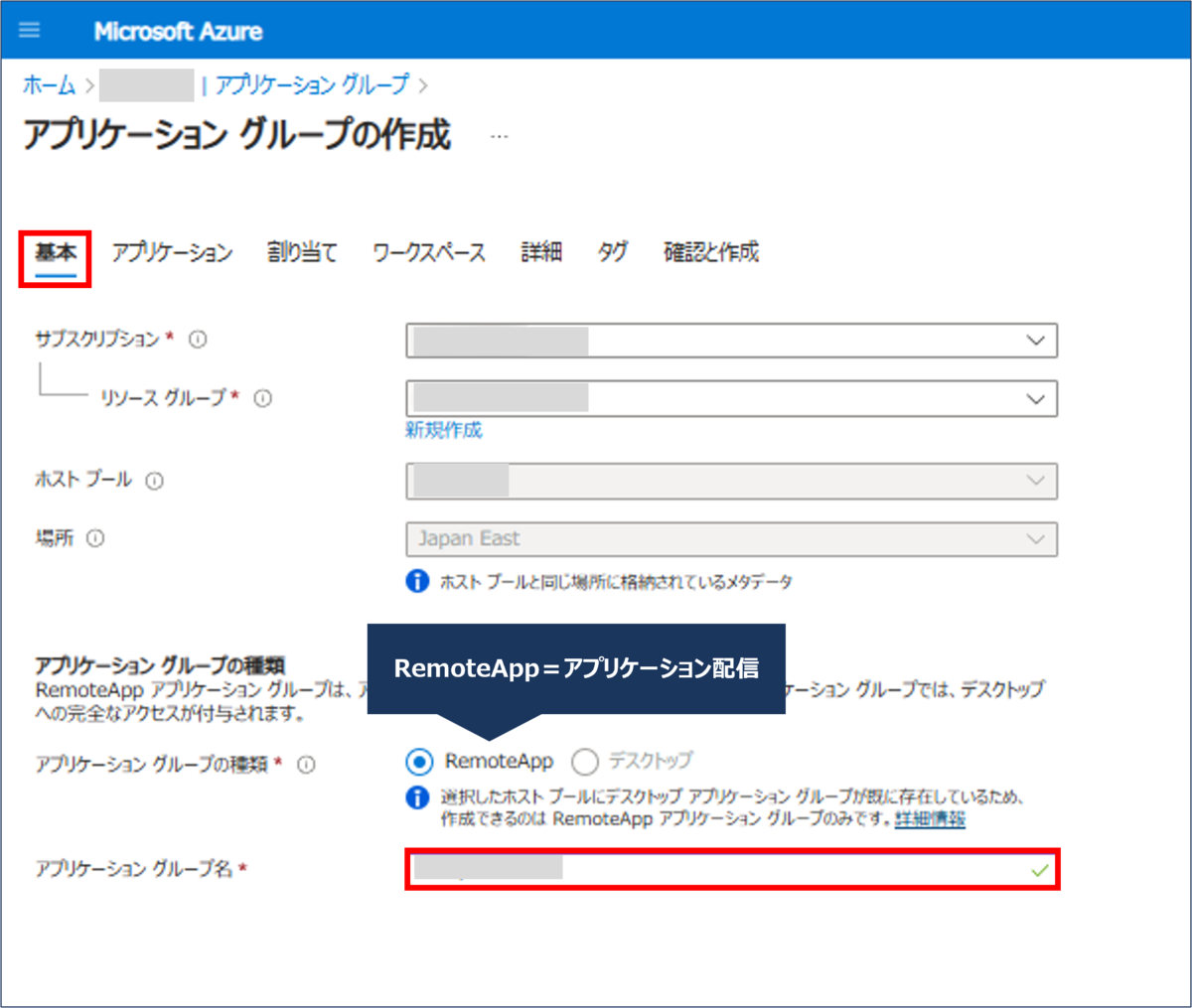Click info icon beside アプリケーション グループの種類 field label
The image size is (1192, 1008).
(x=306, y=765)
